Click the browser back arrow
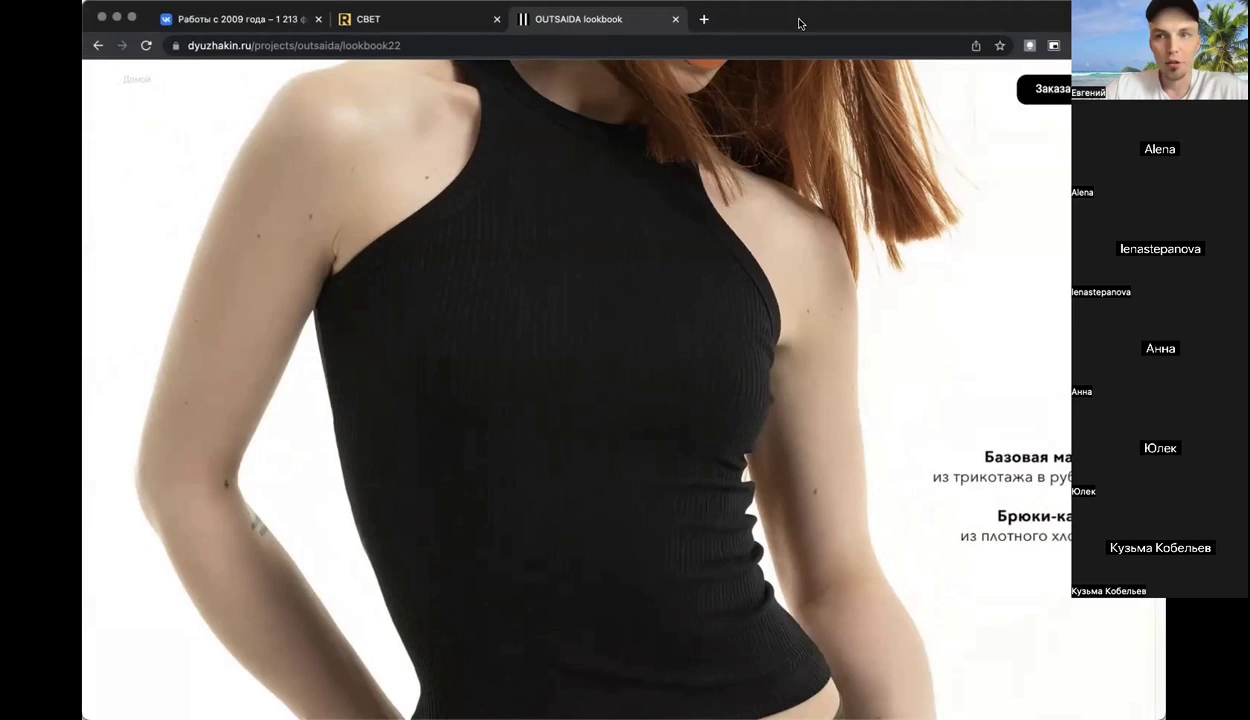This screenshot has height=720, width=1250. 98,46
